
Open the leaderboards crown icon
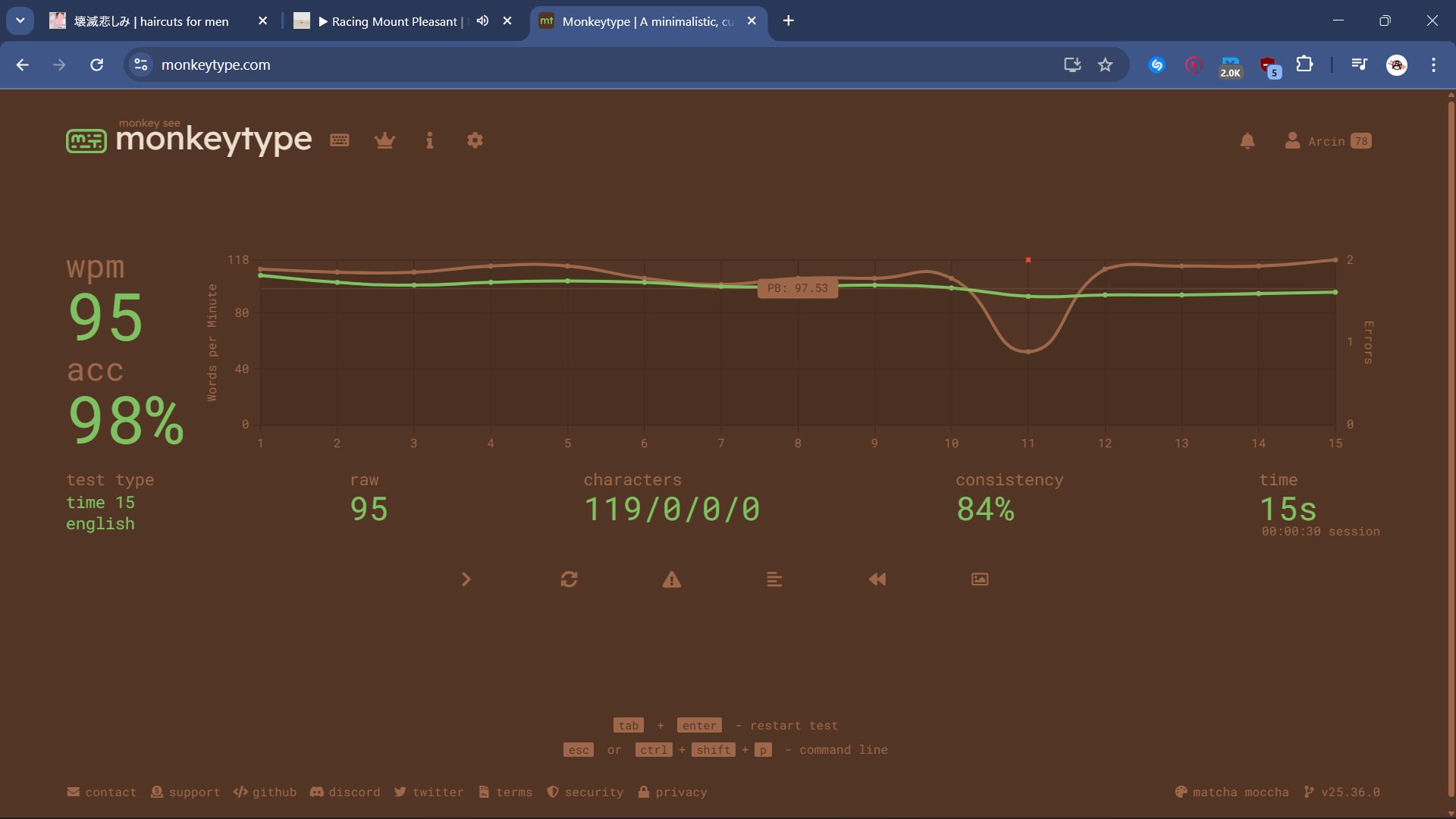pos(384,140)
